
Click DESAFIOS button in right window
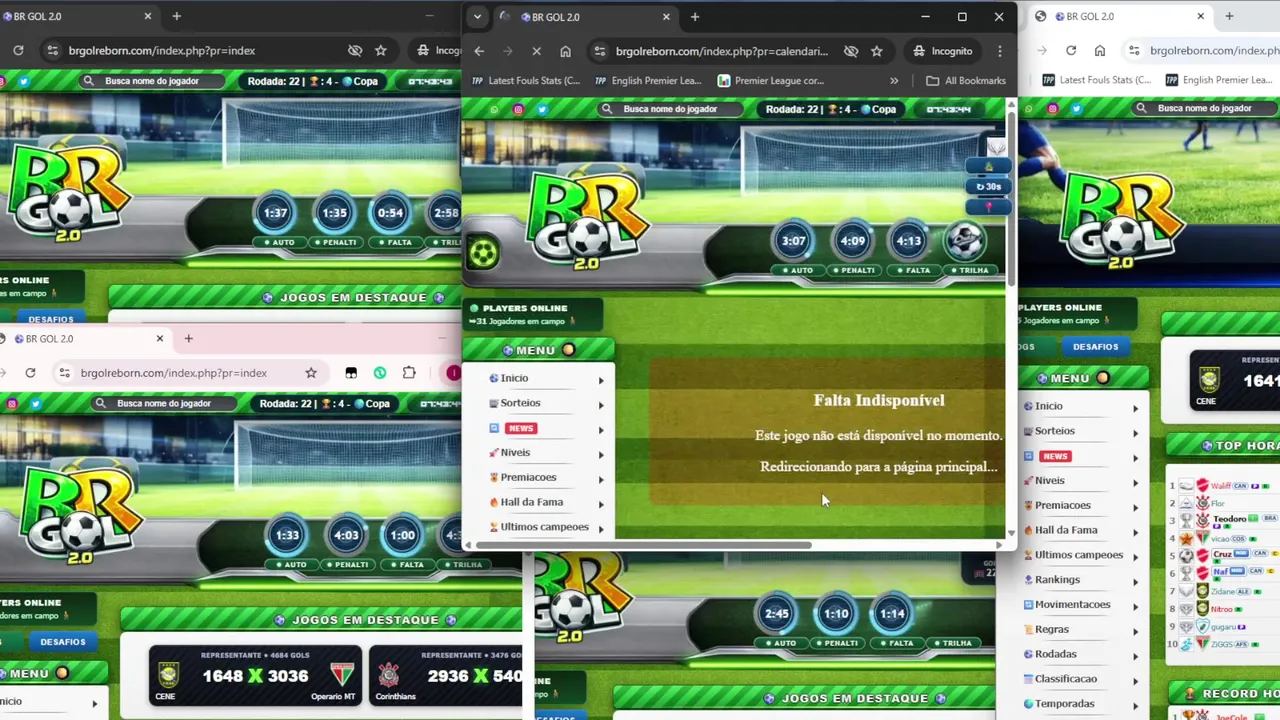coord(1095,346)
